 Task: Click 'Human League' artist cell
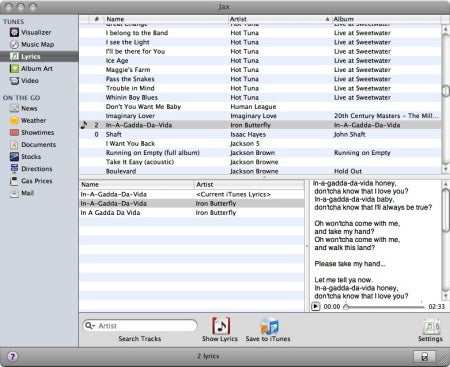pyautogui.click(x=253, y=107)
